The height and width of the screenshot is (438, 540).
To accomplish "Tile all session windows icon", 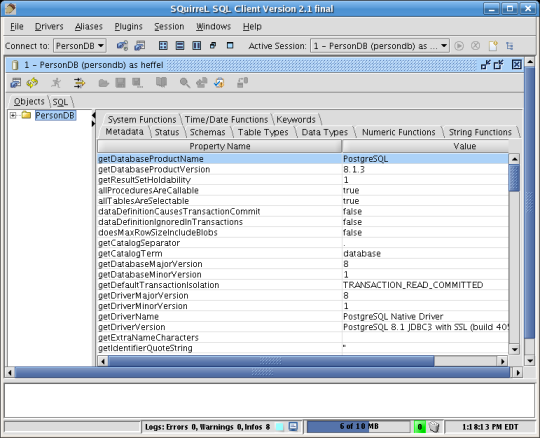I will click(163, 45).
